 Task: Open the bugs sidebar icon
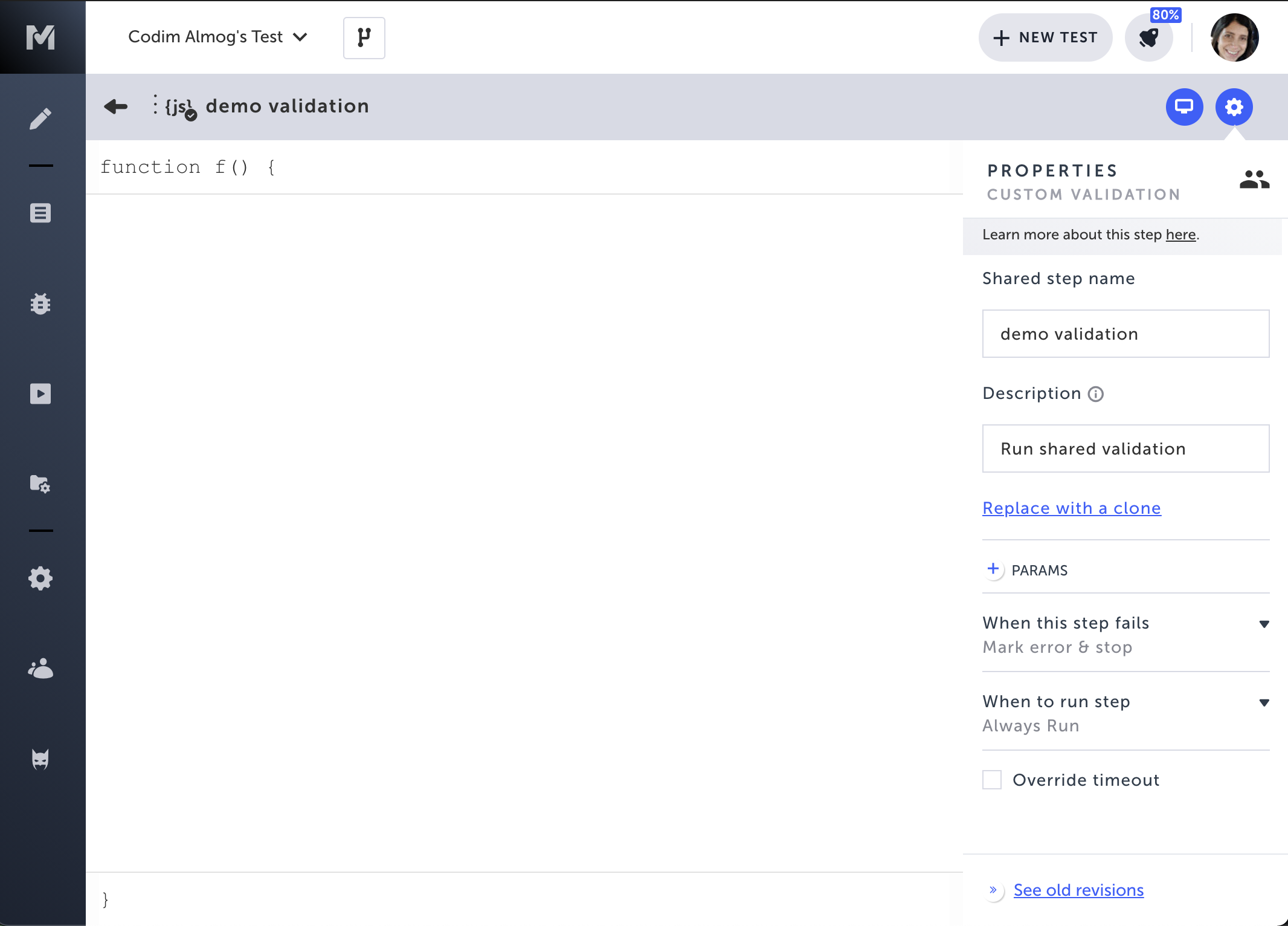coord(40,303)
